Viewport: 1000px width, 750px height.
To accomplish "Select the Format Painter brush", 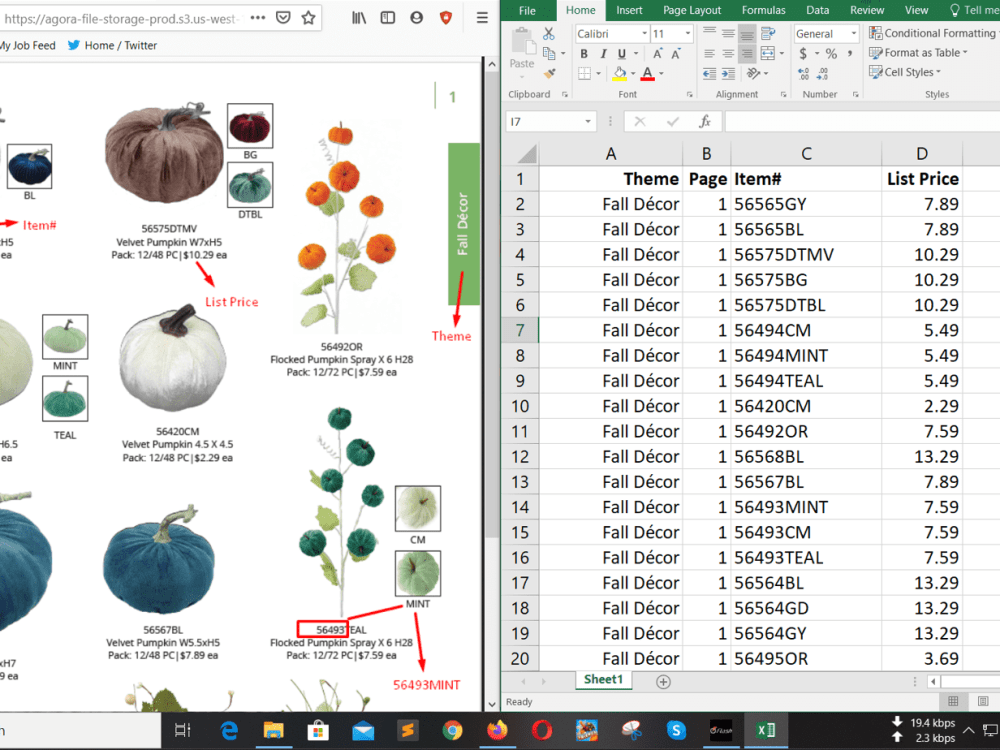I will pos(549,73).
